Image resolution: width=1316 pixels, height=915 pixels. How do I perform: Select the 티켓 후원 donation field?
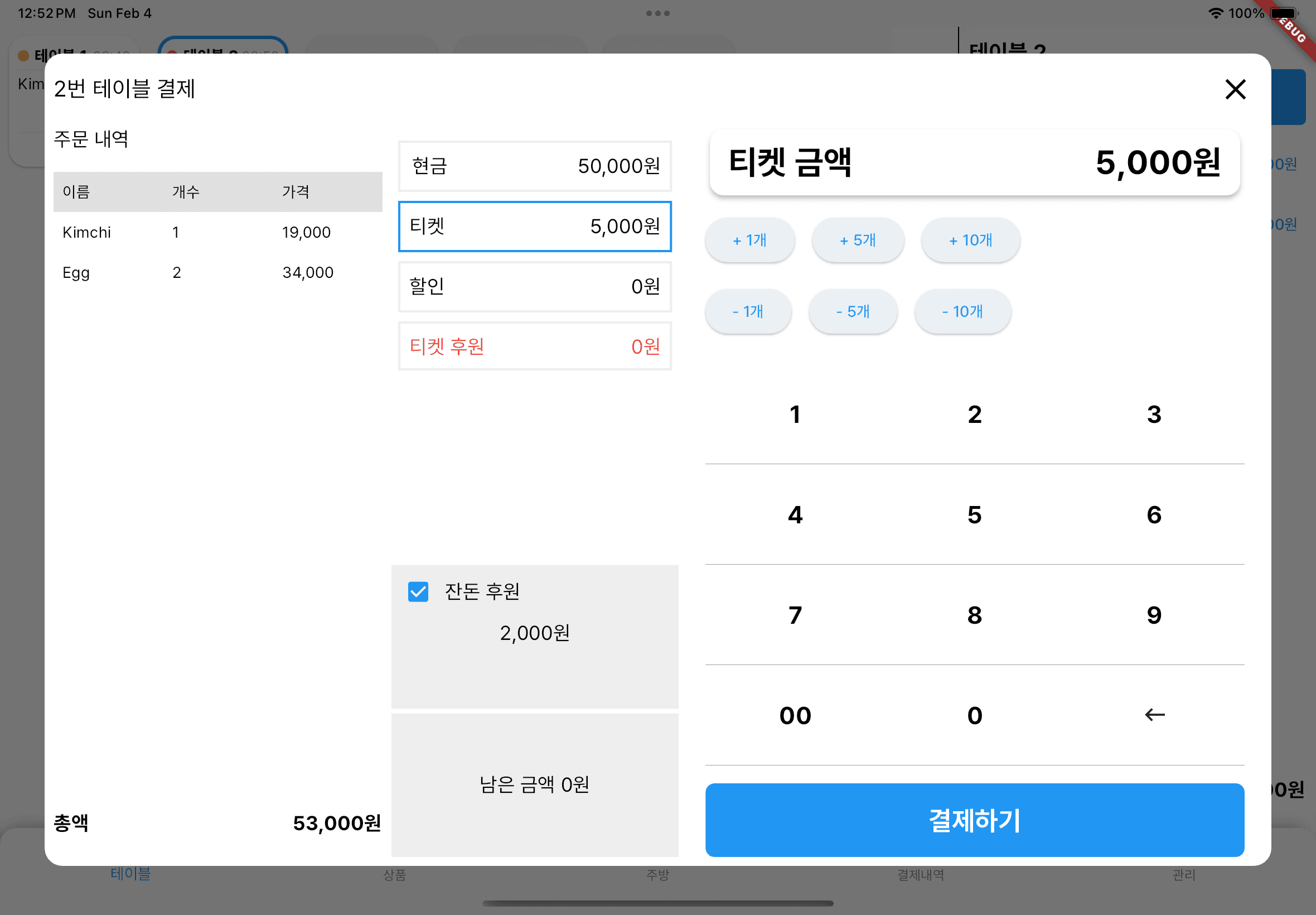point(535,346)
